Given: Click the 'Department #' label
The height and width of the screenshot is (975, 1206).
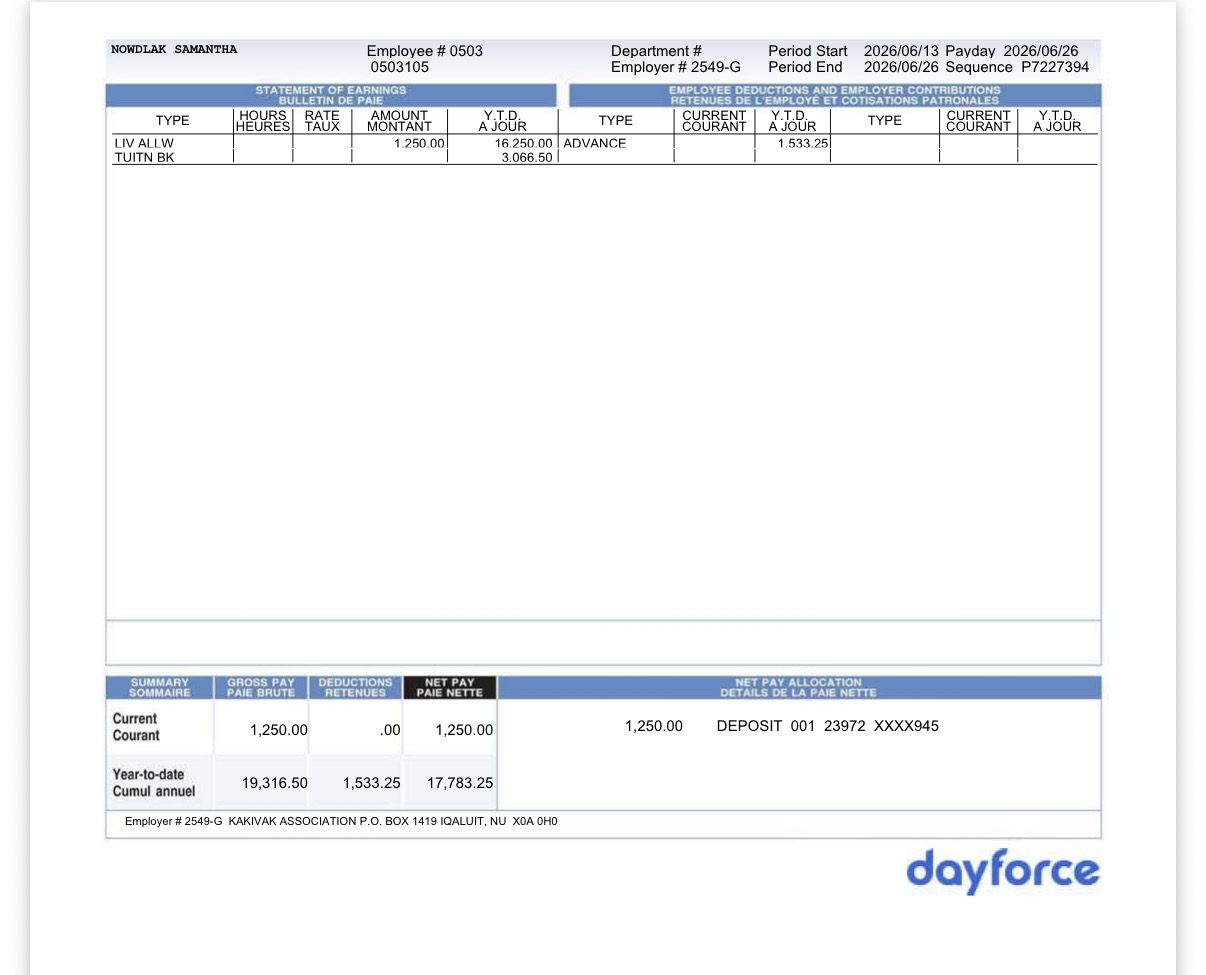Looking at the screenshot, I should (x=656, y=51).
